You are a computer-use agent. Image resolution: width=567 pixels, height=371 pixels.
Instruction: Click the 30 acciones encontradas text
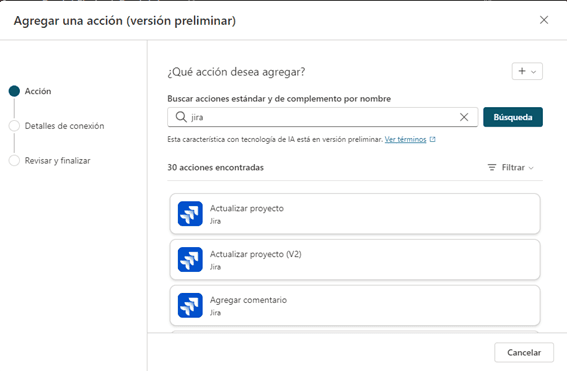pyautogui.click(x=216, y=167)
